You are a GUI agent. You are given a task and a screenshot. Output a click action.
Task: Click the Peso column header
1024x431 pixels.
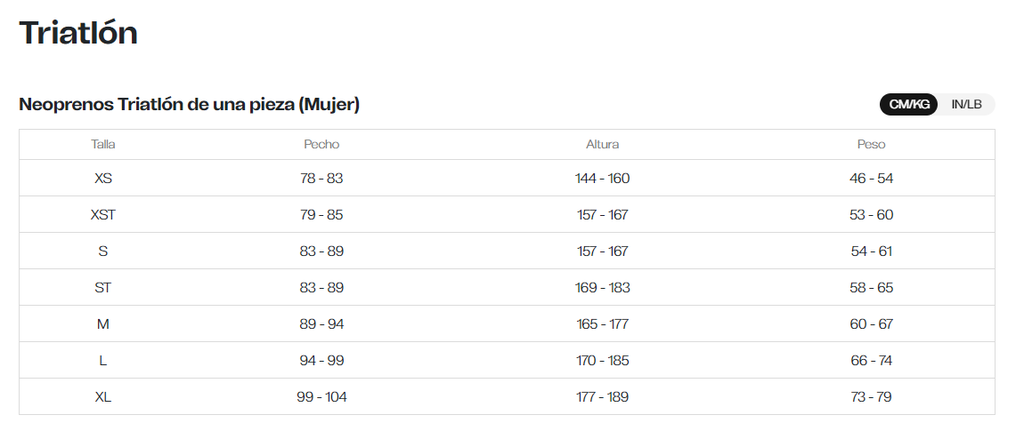click(x=871, y=144)
